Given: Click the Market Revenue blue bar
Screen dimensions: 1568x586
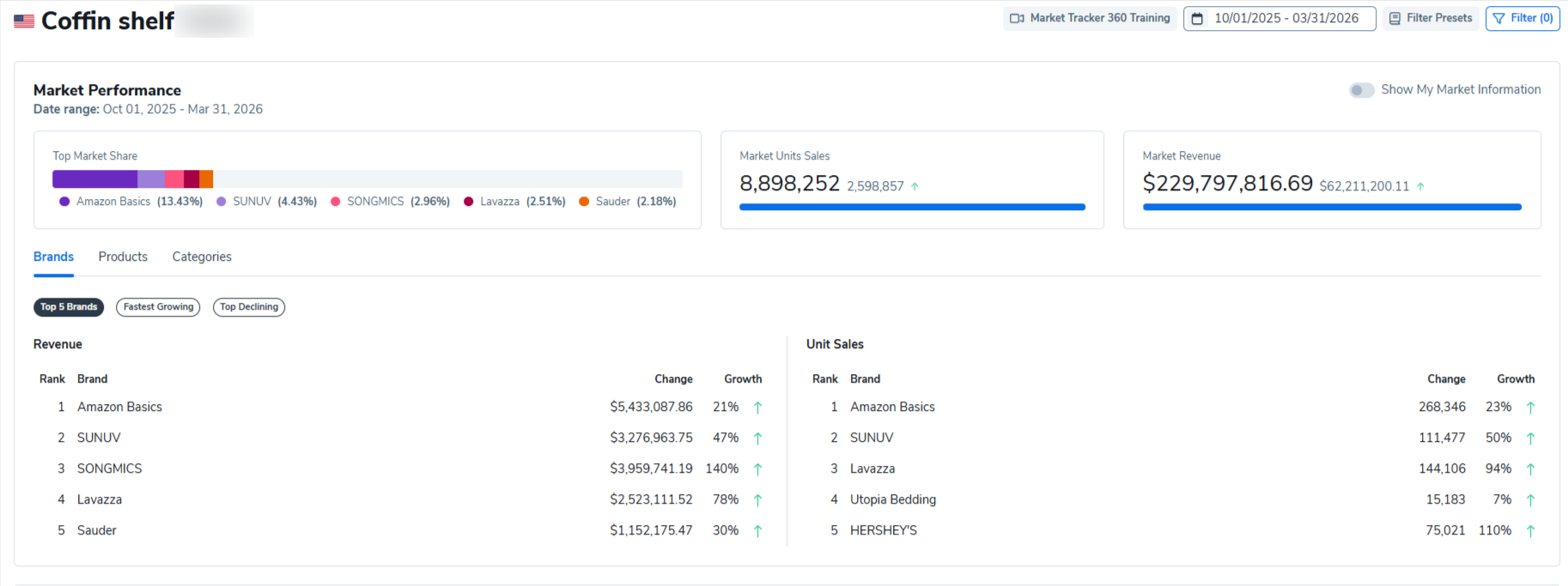Looking at the screenshot, I should [x=1332, y=207].
